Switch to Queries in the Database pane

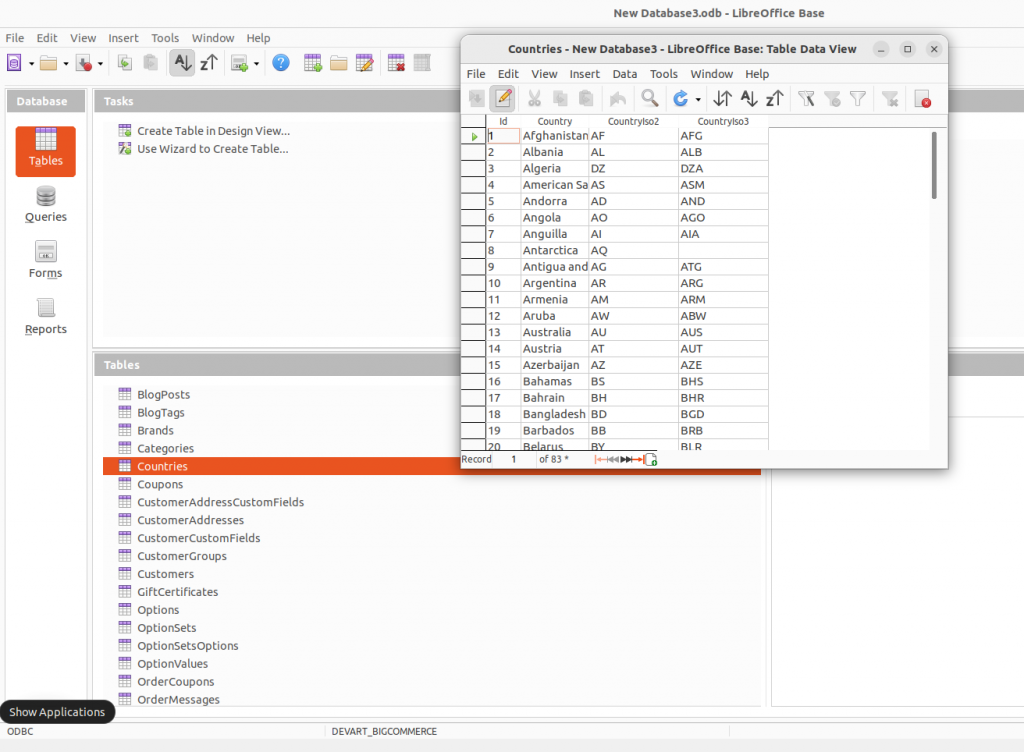46,205
